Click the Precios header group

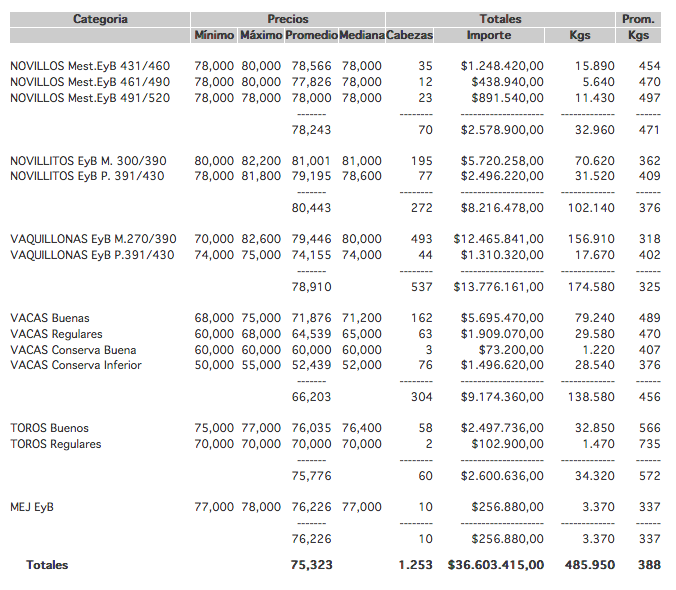tap(288, 19)
